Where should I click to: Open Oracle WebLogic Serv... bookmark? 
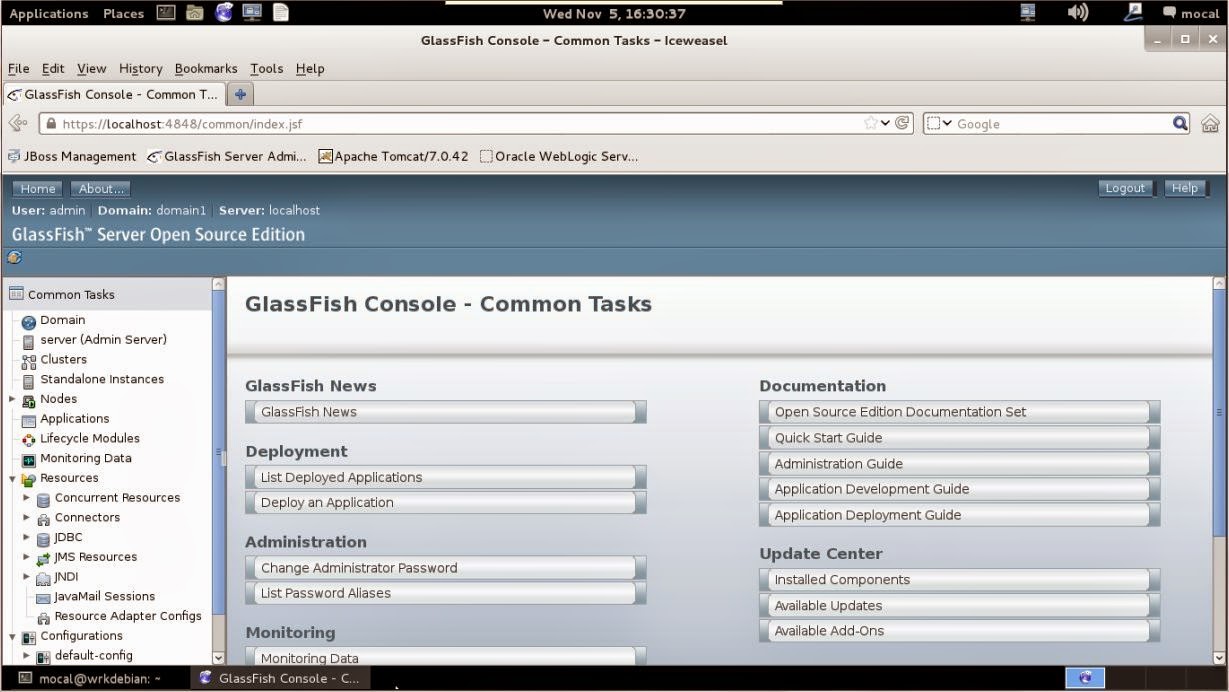pyautogui.click(x=559, y=156)
